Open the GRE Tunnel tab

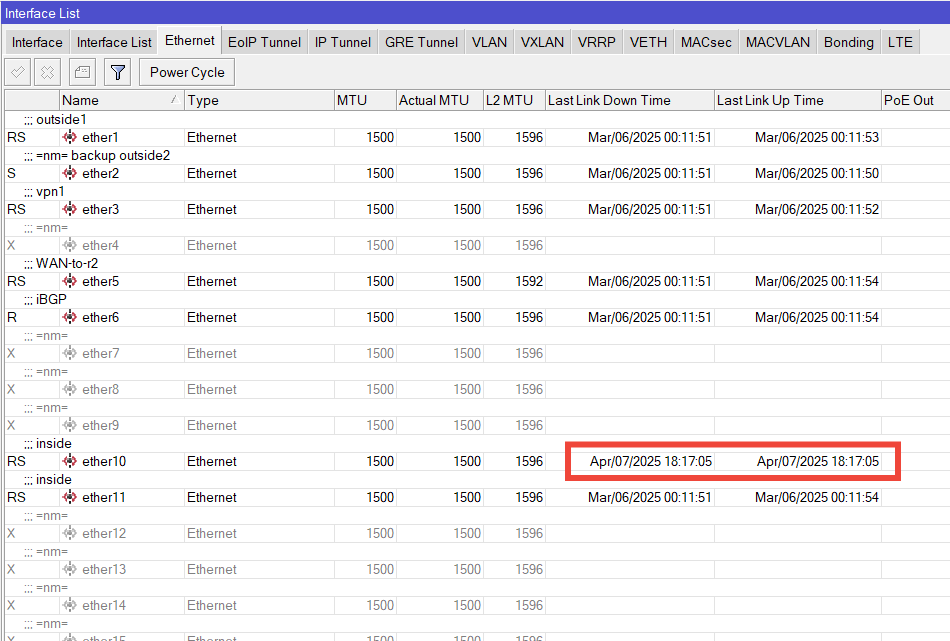click(422, 42)
